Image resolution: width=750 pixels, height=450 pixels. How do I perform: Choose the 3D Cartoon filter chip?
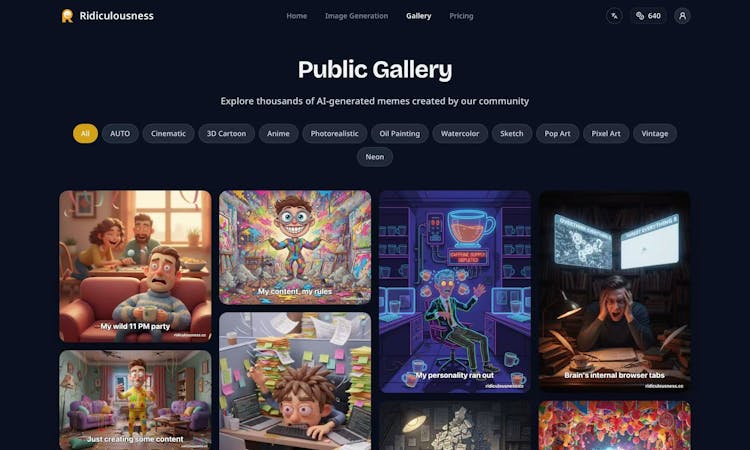[x=226, y=133]
